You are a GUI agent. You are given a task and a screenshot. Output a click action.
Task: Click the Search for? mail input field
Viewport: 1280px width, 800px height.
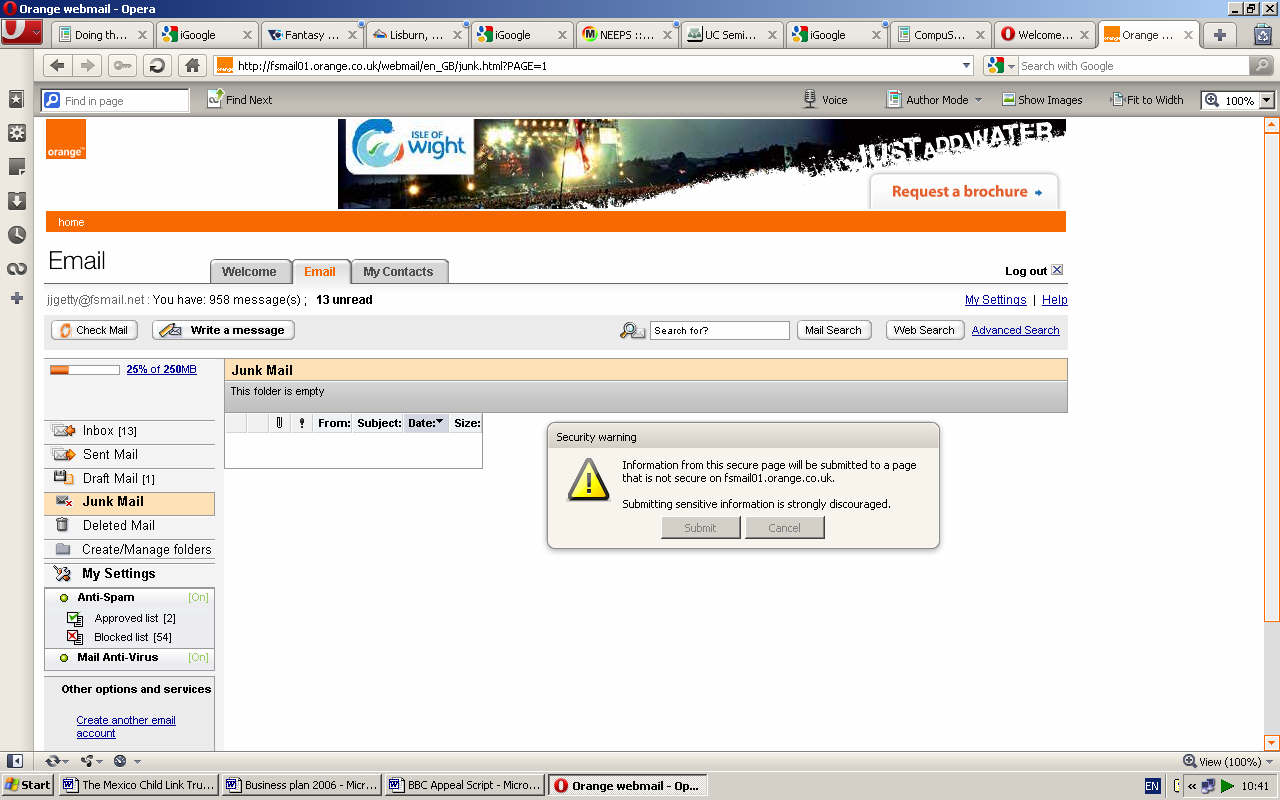719,330
